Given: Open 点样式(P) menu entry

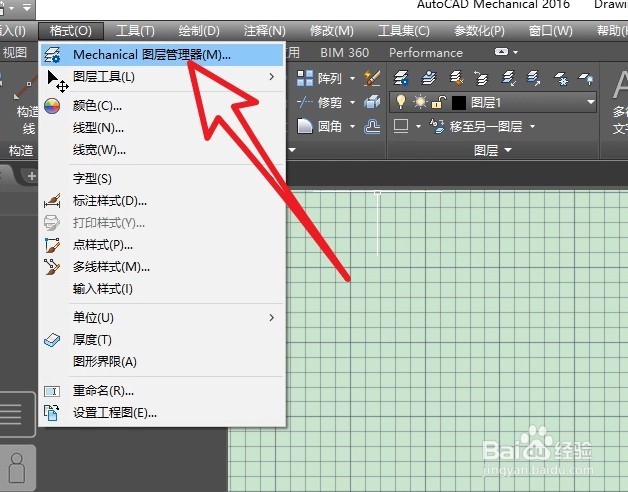Looking at the screenshot, I should 162,245.
